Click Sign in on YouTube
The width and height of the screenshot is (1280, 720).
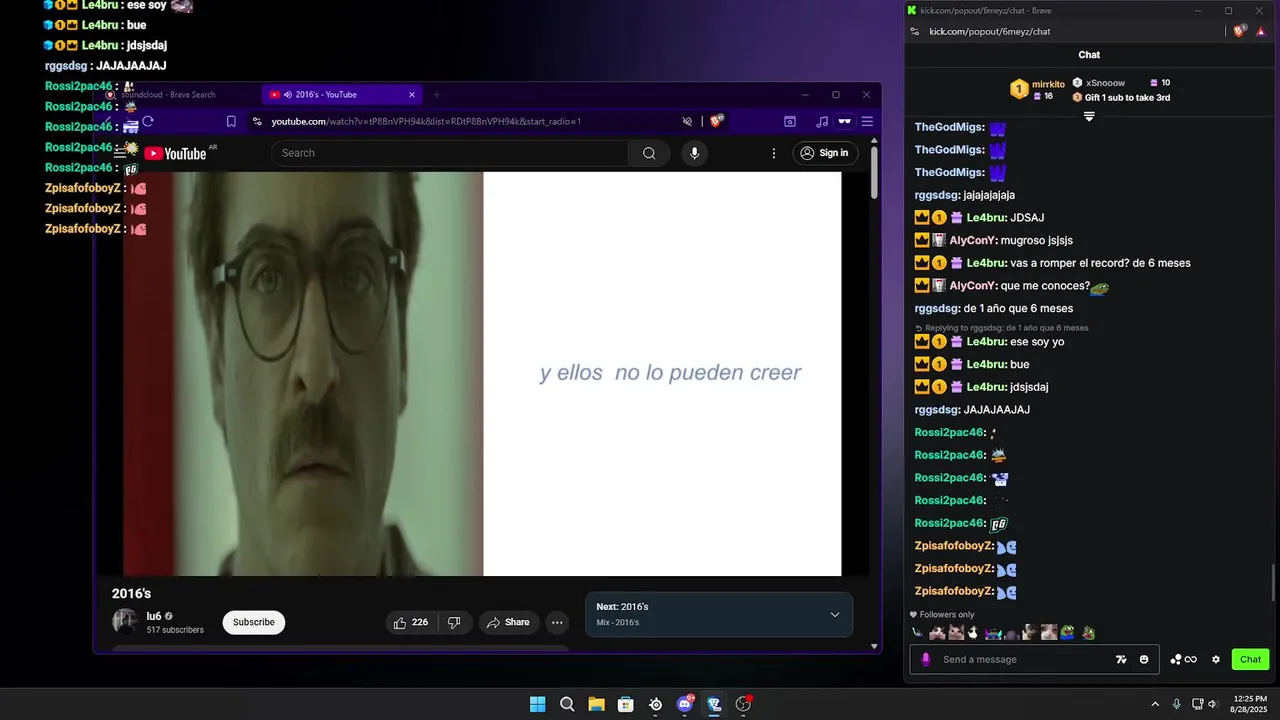pyautogui.click(x=825, y=153)
